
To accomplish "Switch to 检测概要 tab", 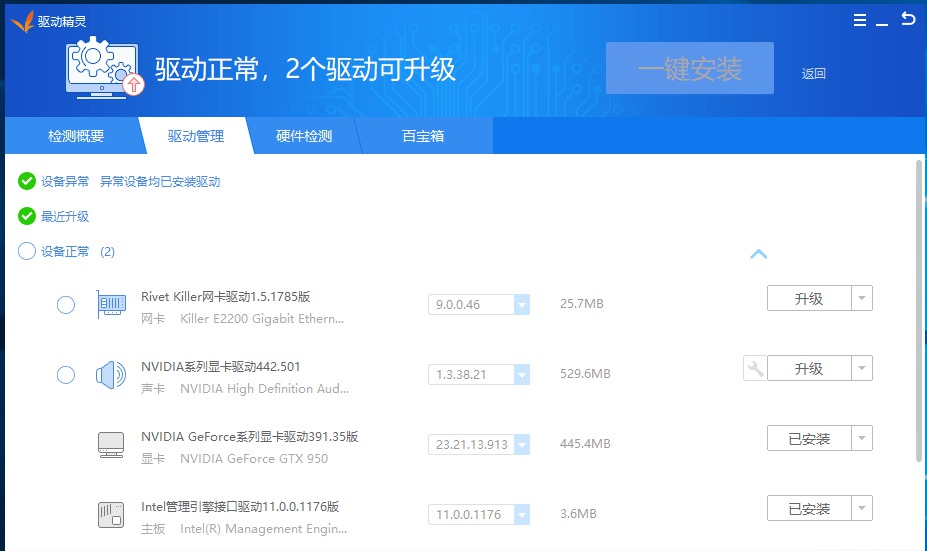I will [76, 136].
